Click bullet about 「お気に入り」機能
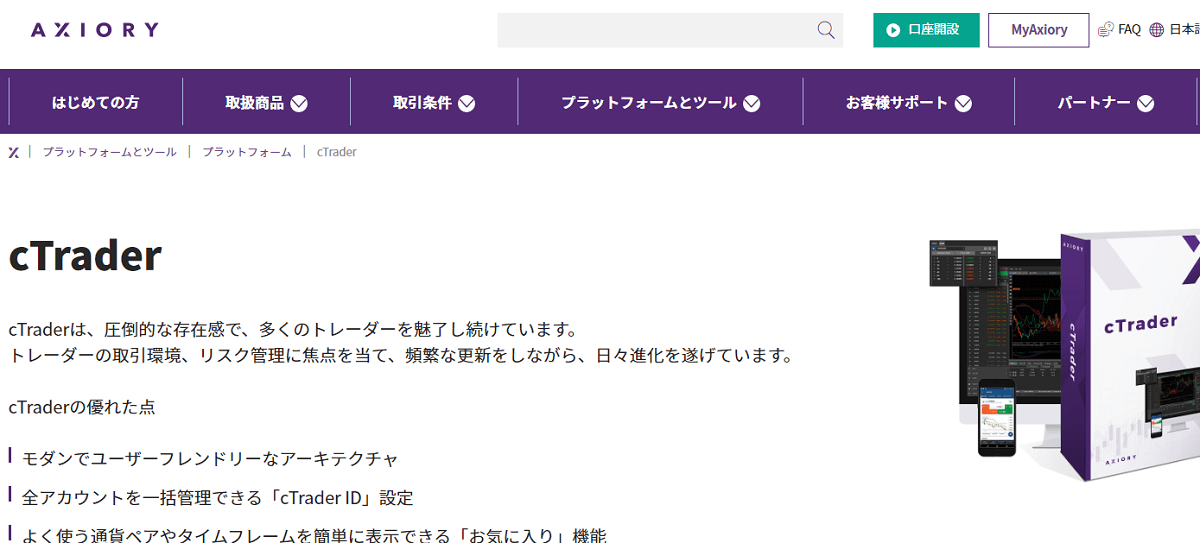 [314, 535]
